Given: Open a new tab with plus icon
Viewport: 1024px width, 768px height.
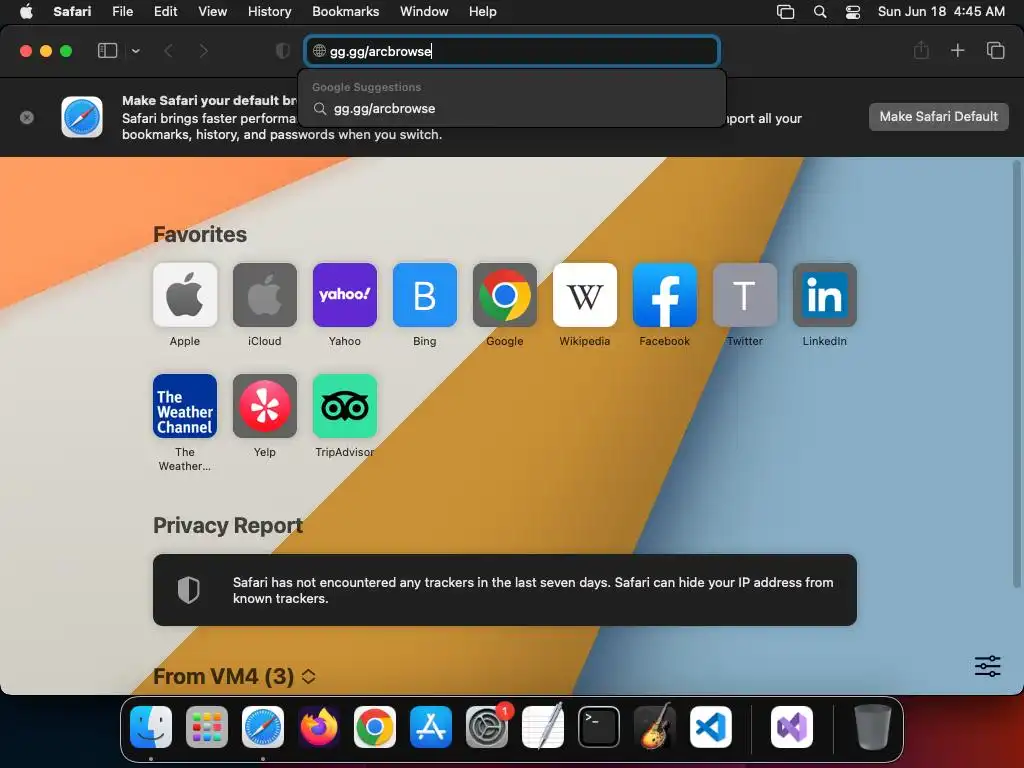Looking at the screenshot, I should click(957, 50).
